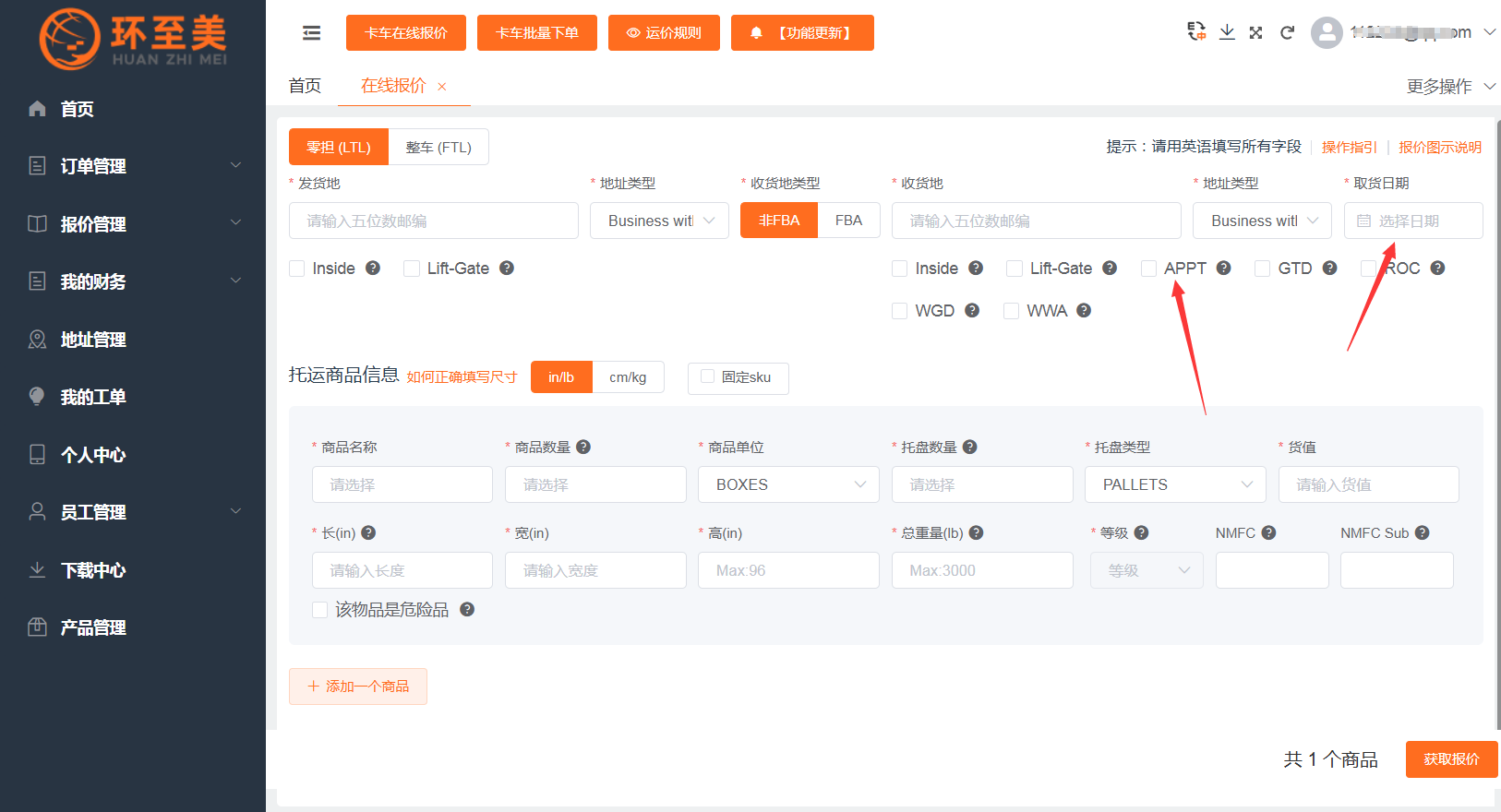Viewport: 1501px width, 812px height.
Task: Tick the WGD checkbox
Action: (900, 311)
